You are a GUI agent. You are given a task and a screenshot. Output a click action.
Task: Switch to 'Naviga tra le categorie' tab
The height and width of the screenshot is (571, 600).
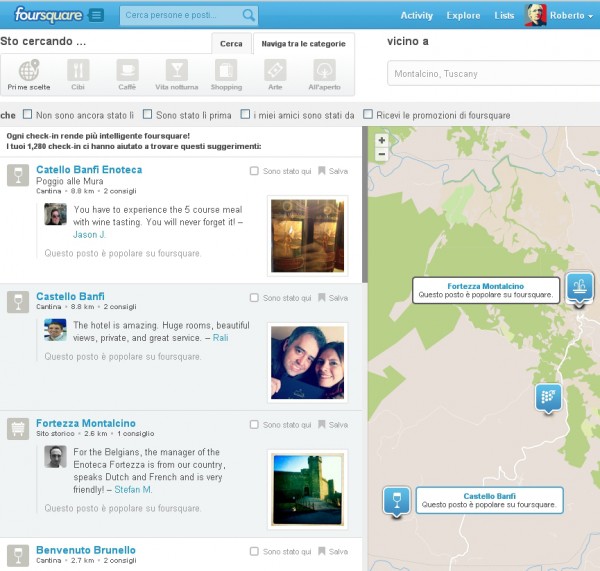tap(303, 44)
